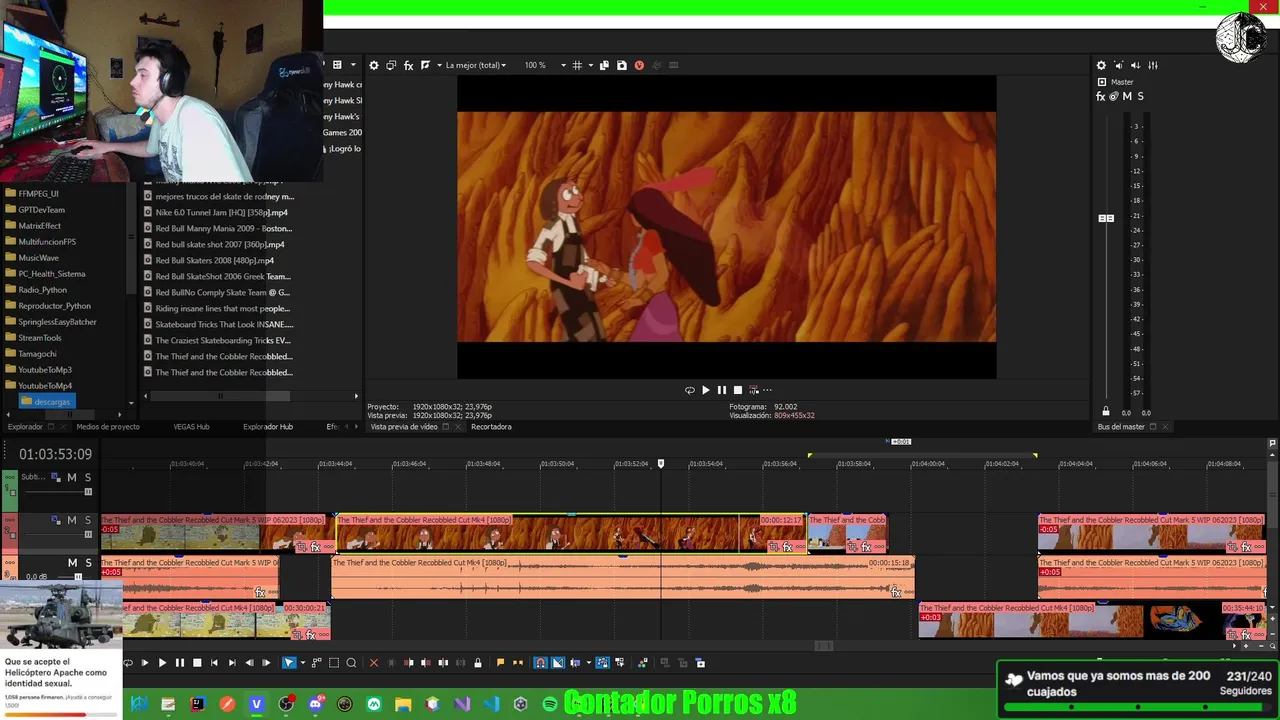Toggle automatic crossfades icon
Image resolution: width=1280 pixels, height=720 pixels.
558,663
